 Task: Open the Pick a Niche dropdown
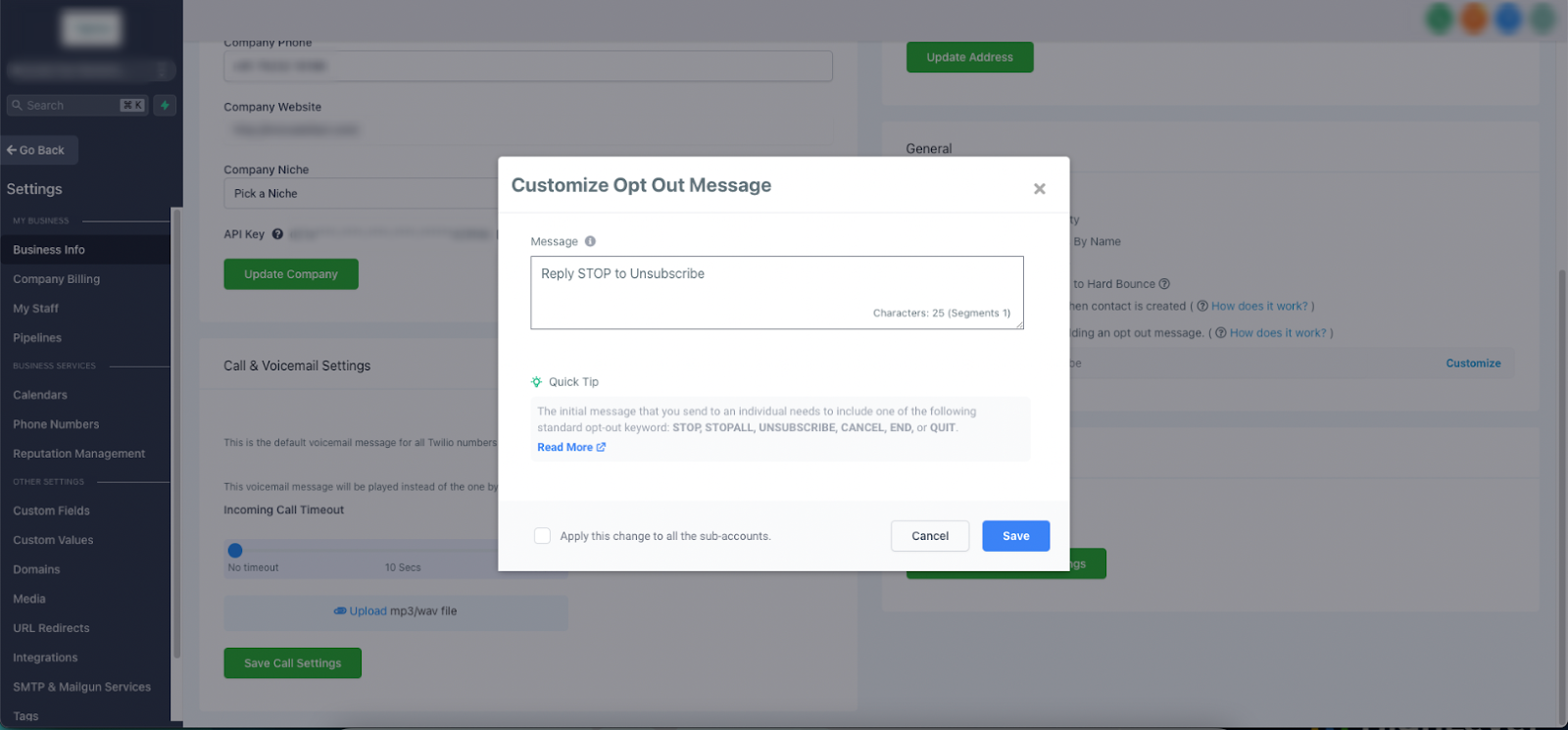click(361, 193)
